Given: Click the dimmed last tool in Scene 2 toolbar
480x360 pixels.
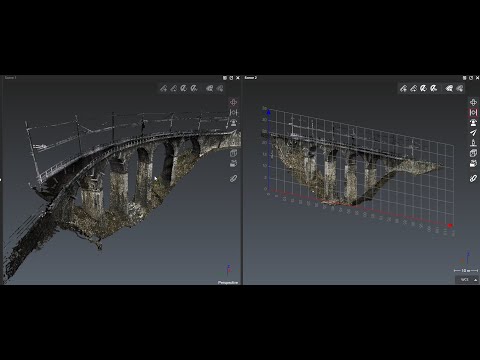Looking at the screenshot, I should click(460, 88).
